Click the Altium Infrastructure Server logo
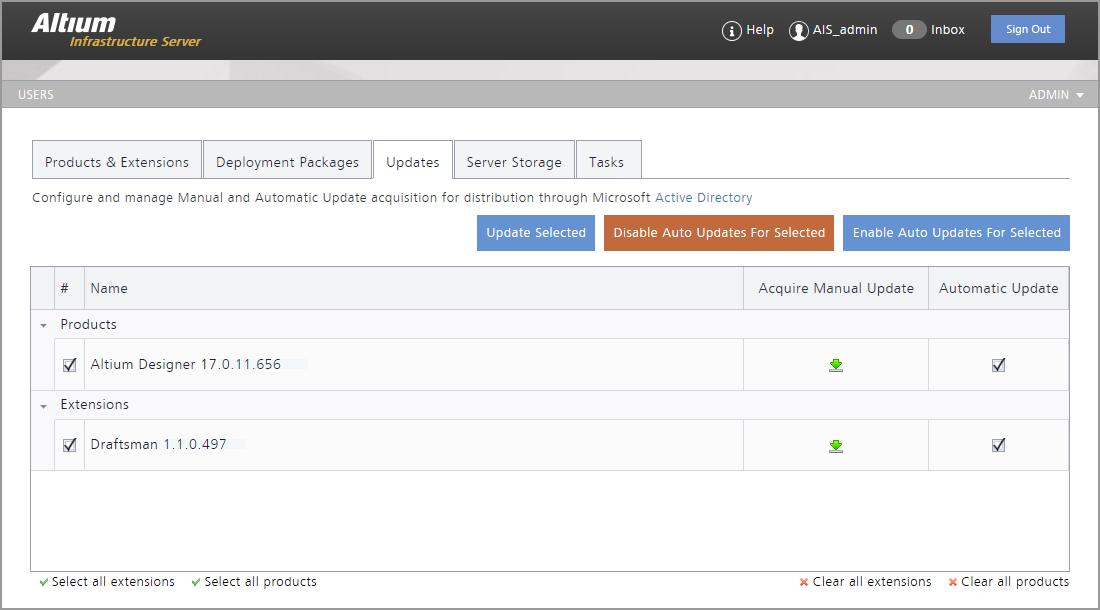Screen dimensions: 1100x610 [115, 30]
